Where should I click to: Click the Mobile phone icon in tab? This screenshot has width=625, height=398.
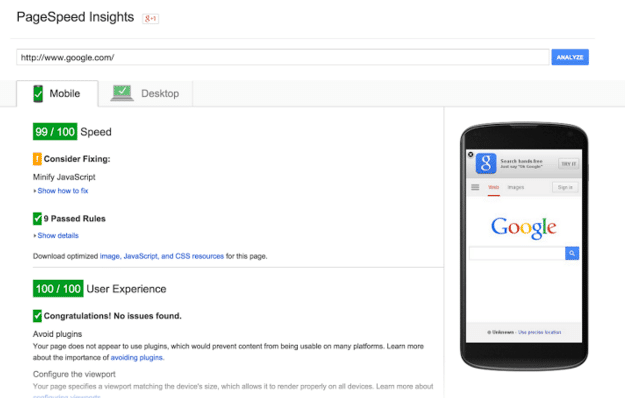point(38,94)
